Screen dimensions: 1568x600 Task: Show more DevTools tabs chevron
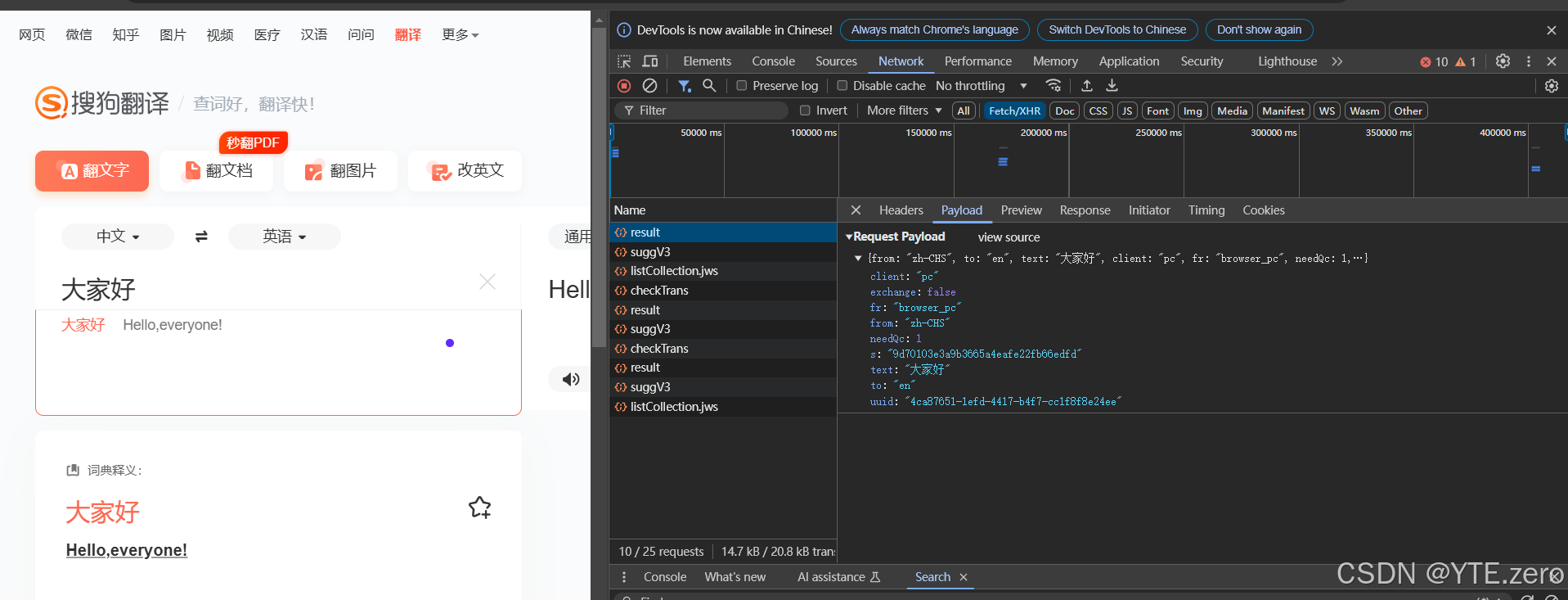pyautogui.click(x=1337, y=61)
